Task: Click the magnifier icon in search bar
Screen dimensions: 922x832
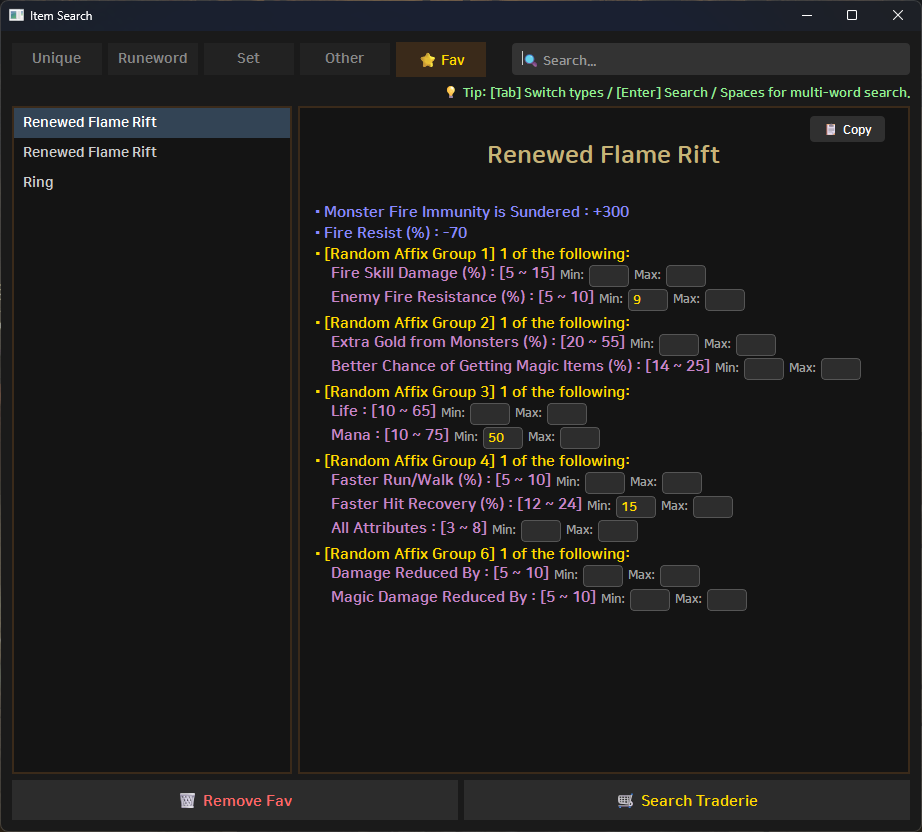Action: pos(530,60)
